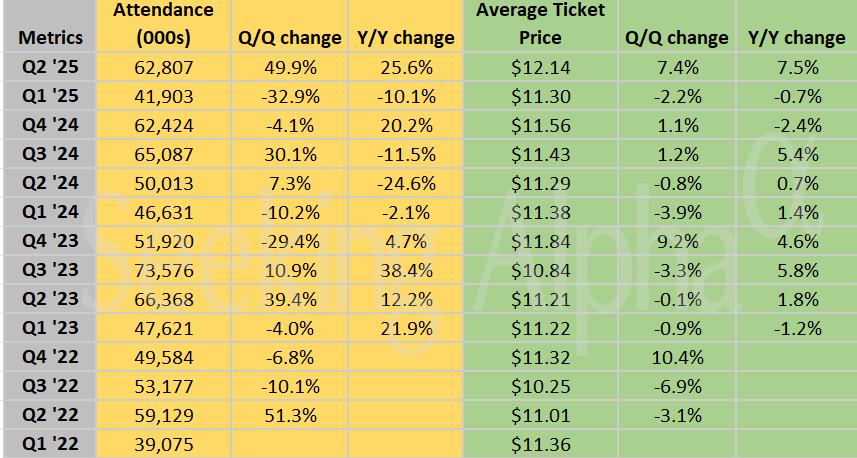The width and height of the screenshot is (857, 458).
Task: Select the $12.14 ticket price cell
Action: pyautogui.click(x=540, y=68)
